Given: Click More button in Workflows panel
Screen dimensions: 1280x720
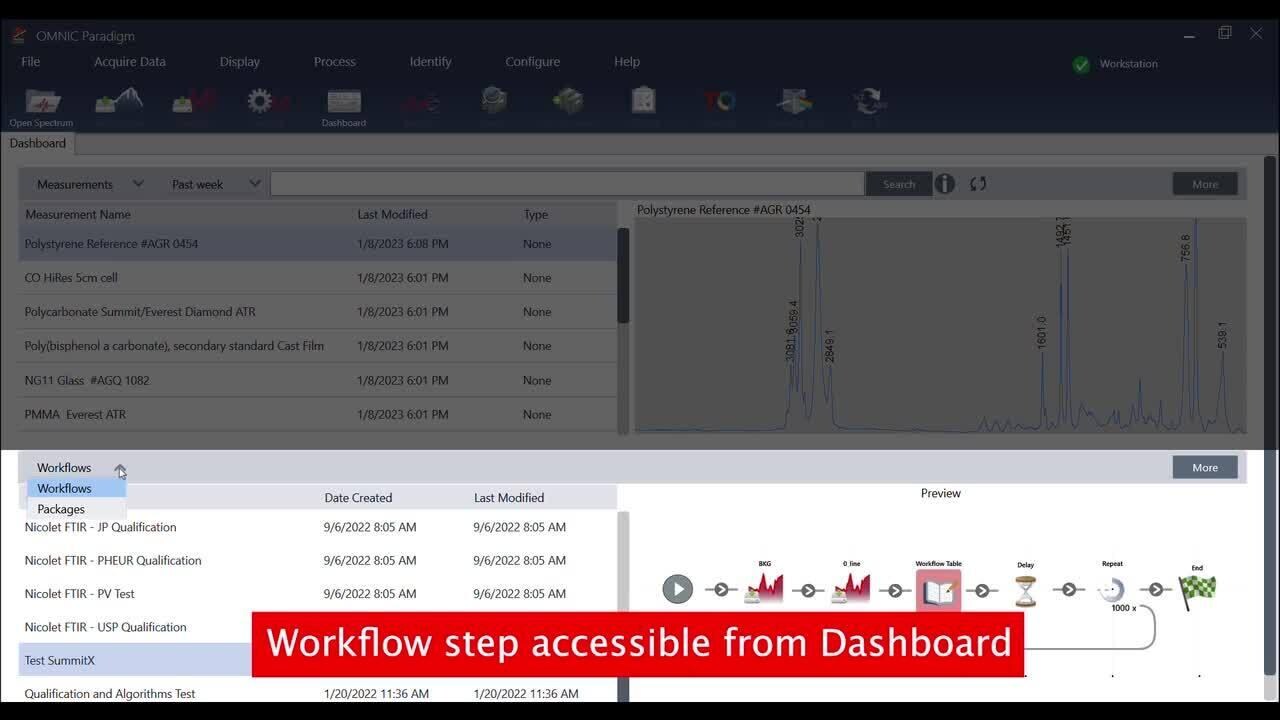Looking at the screenshot, I should coord(1204,467).
